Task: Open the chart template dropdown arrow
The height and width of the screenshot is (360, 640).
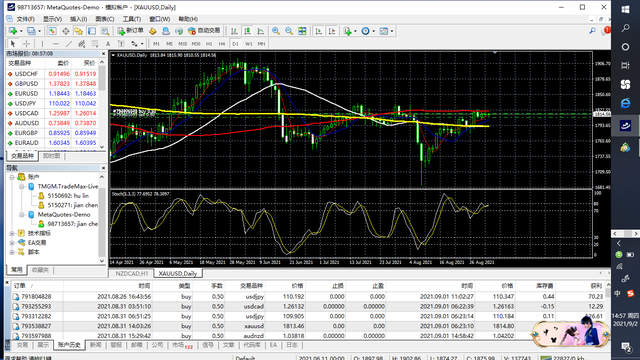Action: point(392,31)
